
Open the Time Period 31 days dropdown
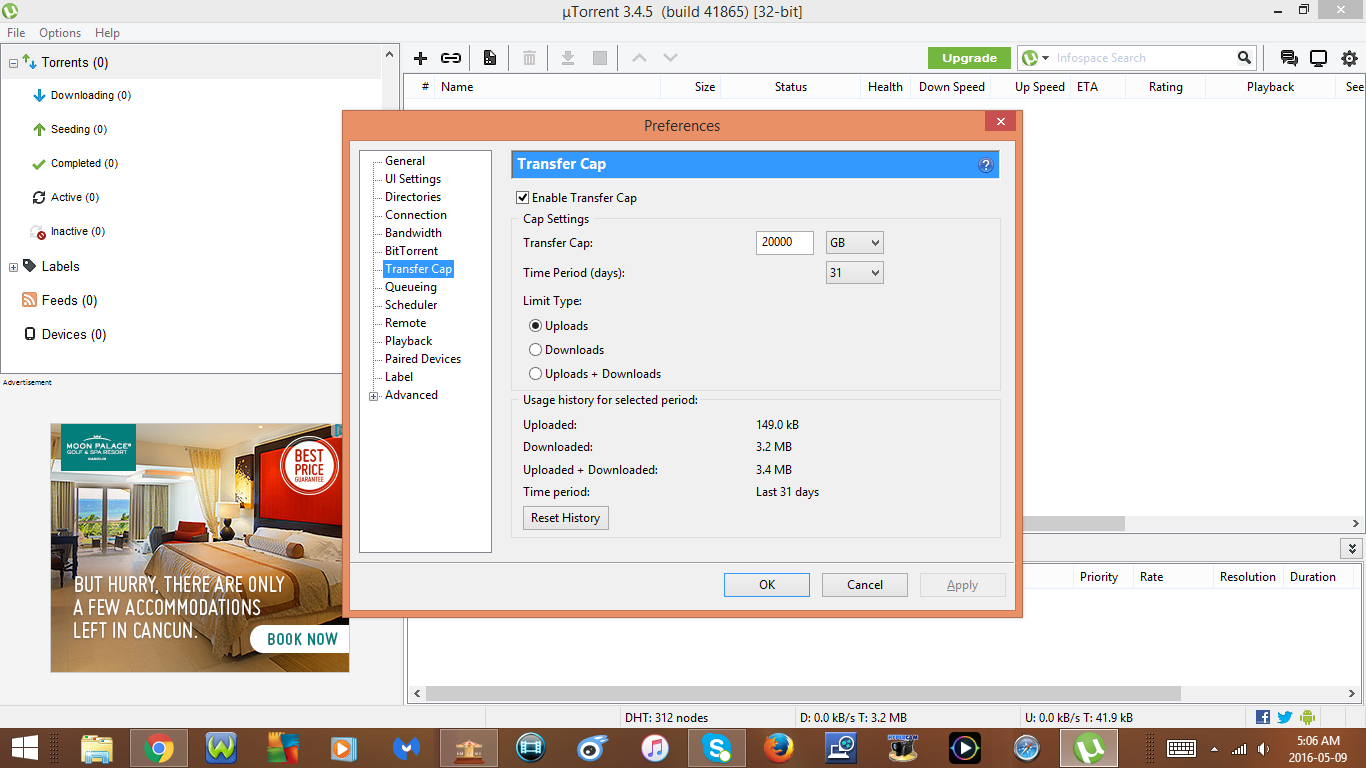[x=855, y=272]
